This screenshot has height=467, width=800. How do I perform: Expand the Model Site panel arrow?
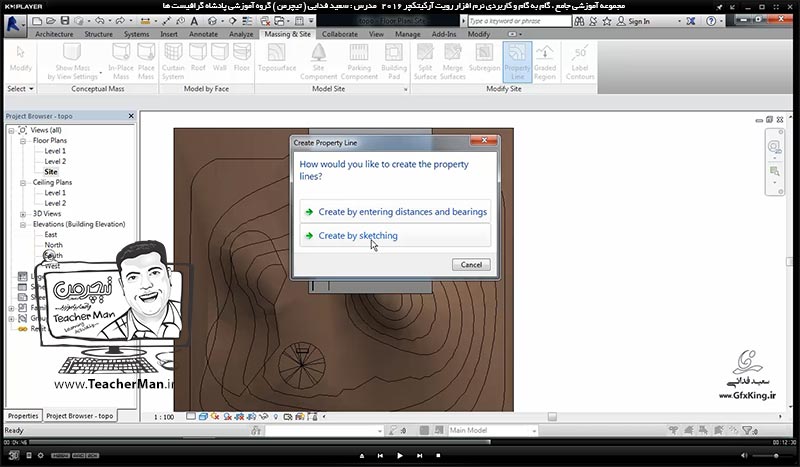406,89
